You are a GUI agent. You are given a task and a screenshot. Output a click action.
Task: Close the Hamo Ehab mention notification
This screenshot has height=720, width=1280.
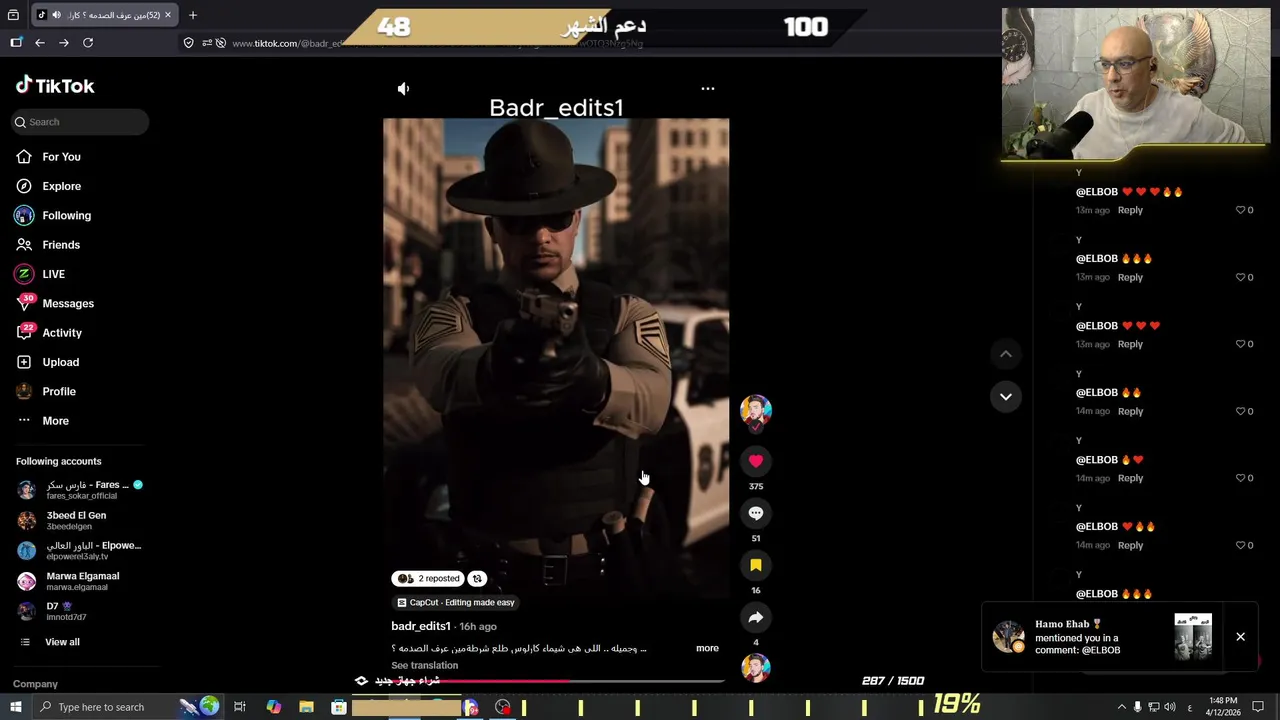click(x=1240, y=637)
